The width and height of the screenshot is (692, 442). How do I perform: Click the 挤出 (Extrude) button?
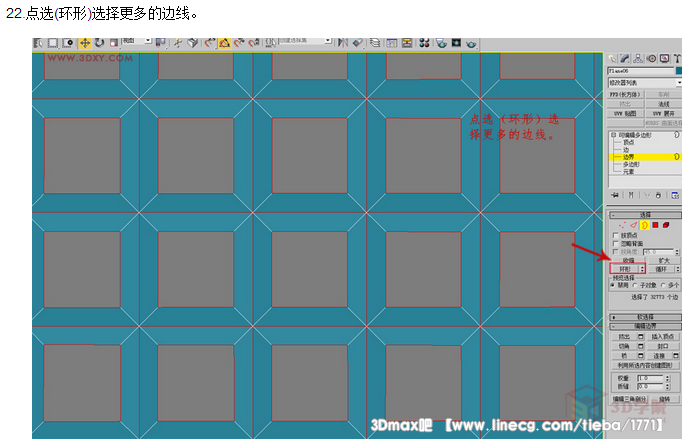tap(624, 337)
